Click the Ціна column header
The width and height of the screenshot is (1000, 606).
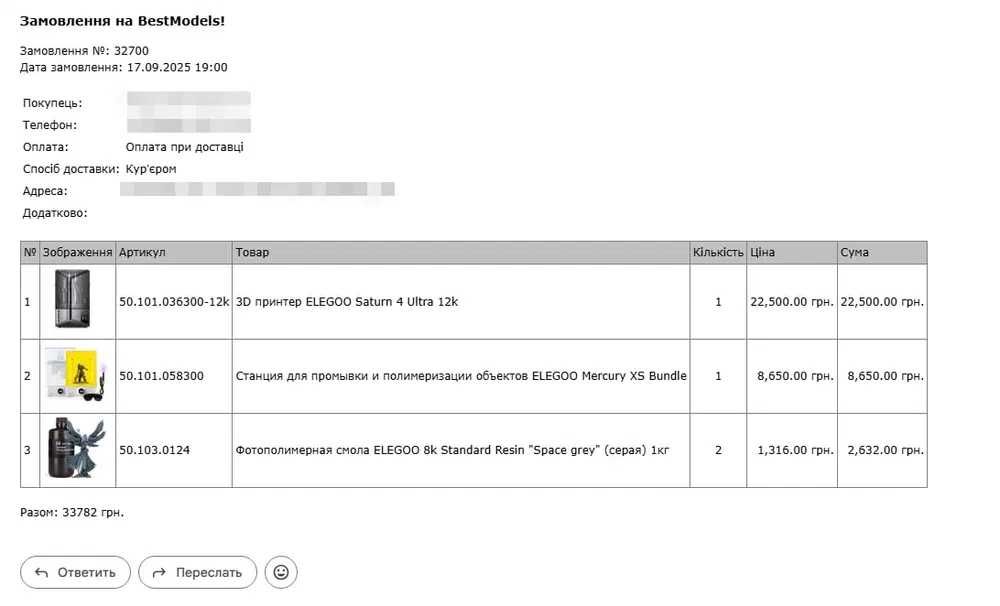[763, 252]
